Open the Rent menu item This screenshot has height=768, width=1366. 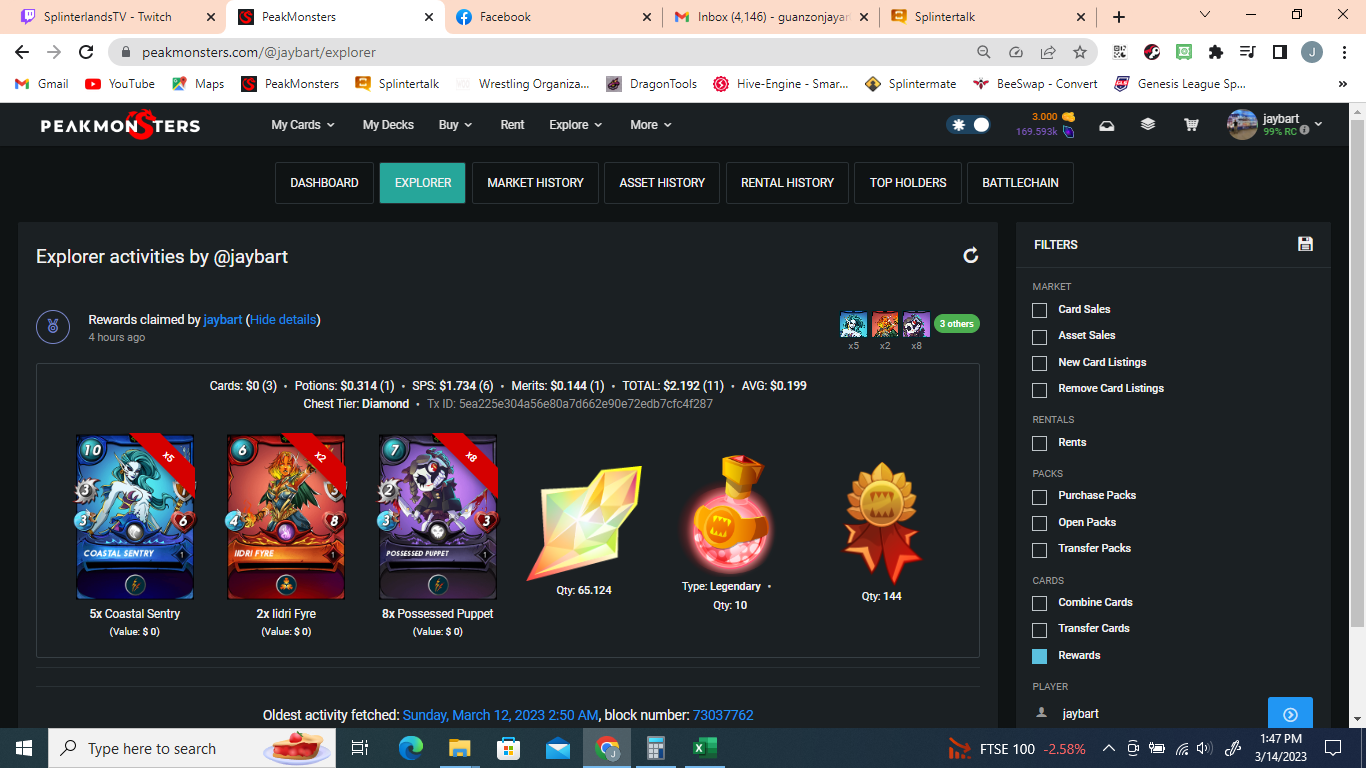point(512,125)
